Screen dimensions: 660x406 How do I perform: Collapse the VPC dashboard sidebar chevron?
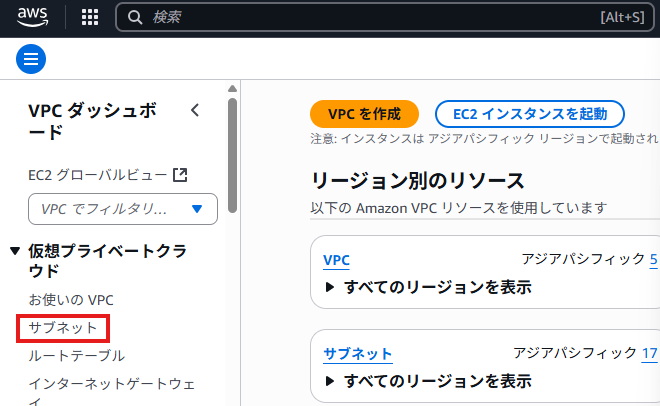(x=194, y=110)
